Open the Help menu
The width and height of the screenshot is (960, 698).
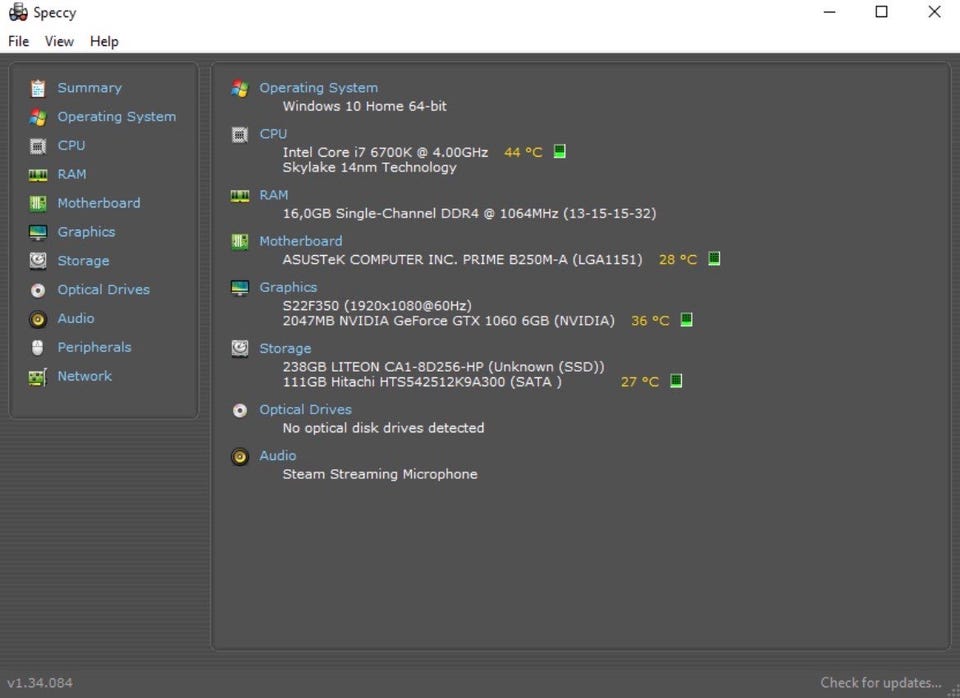pos(104,41)
